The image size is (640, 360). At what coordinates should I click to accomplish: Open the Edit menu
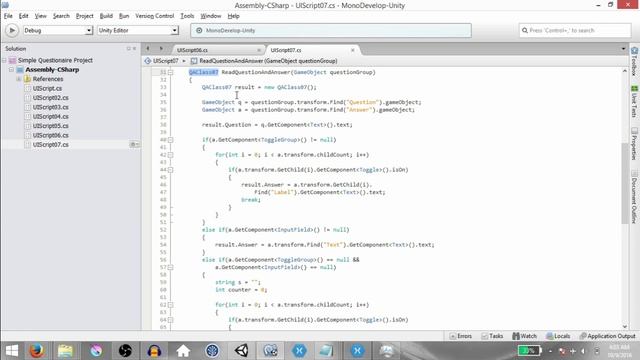pos(23,16)
